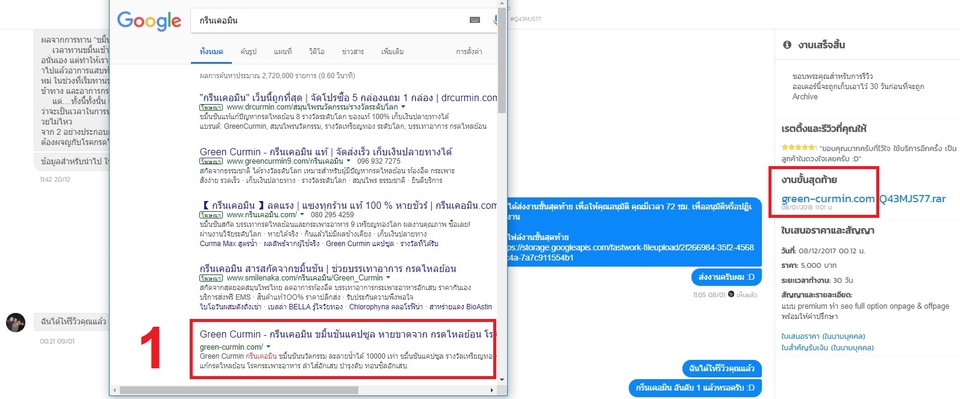Image resolution: width=960 pixels, height=399 pixels.
Task: Expand the dropdown arrow after green-curmin.com/ URL
Action: (x=268, y=347)
